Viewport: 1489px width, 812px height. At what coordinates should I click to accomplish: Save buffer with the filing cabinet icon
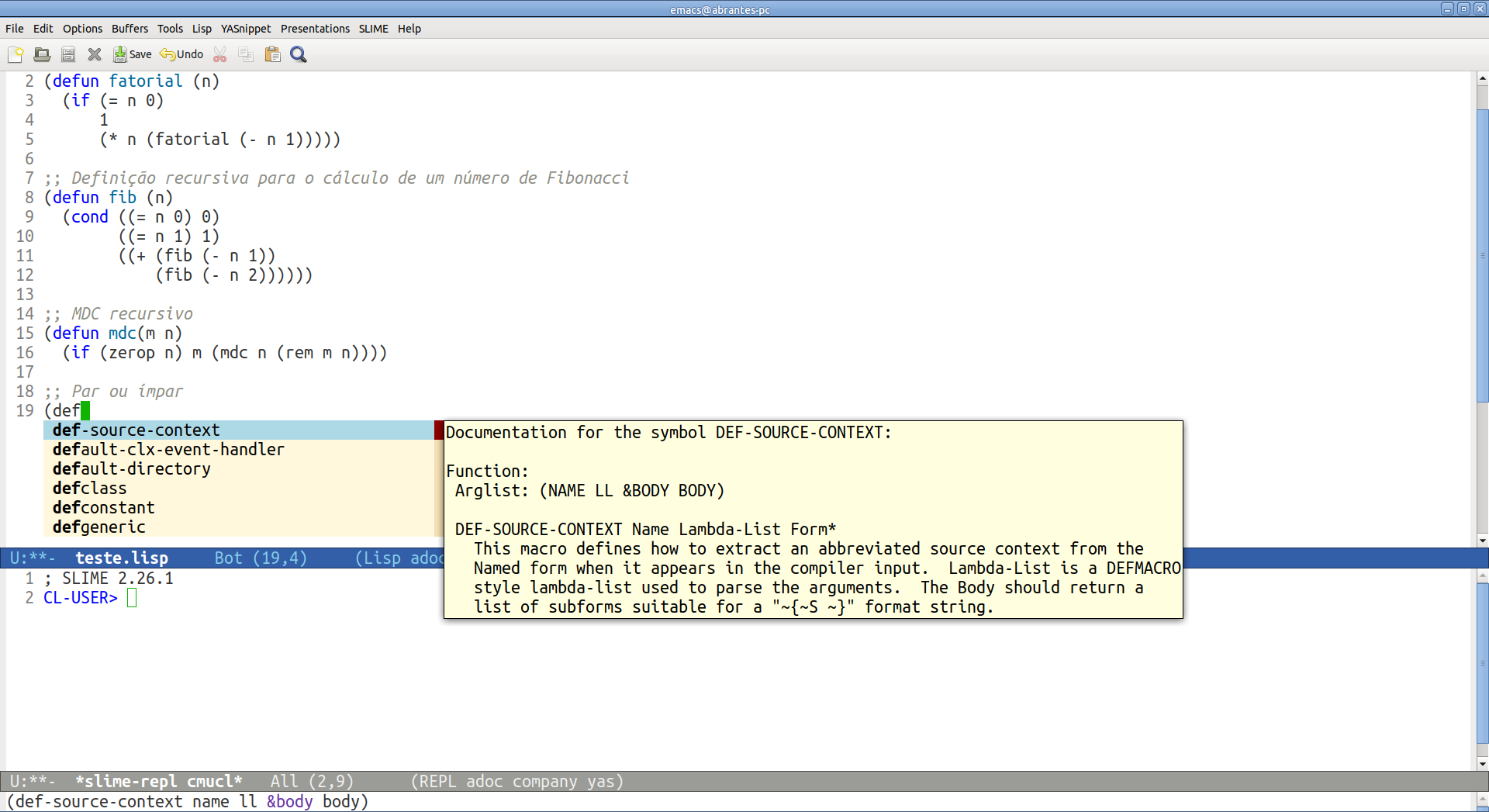(67, 54)
